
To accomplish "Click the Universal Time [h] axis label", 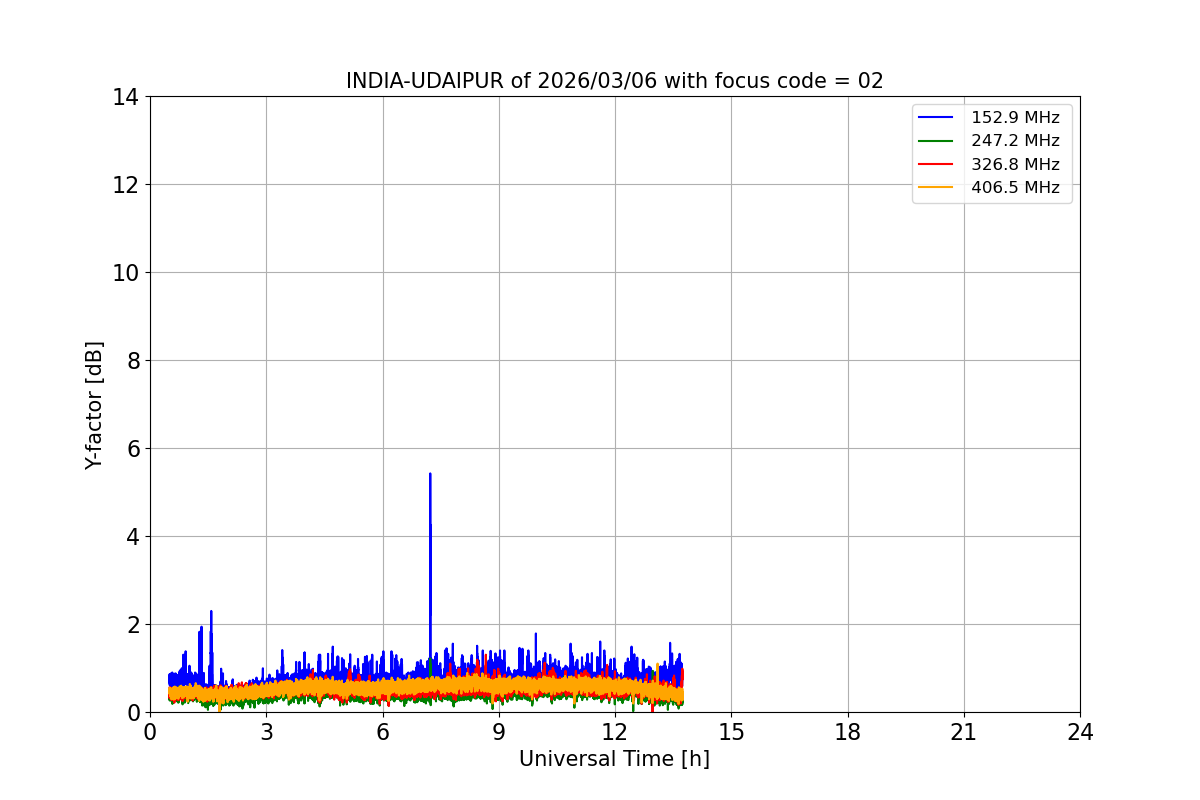I will pos(614,760).
